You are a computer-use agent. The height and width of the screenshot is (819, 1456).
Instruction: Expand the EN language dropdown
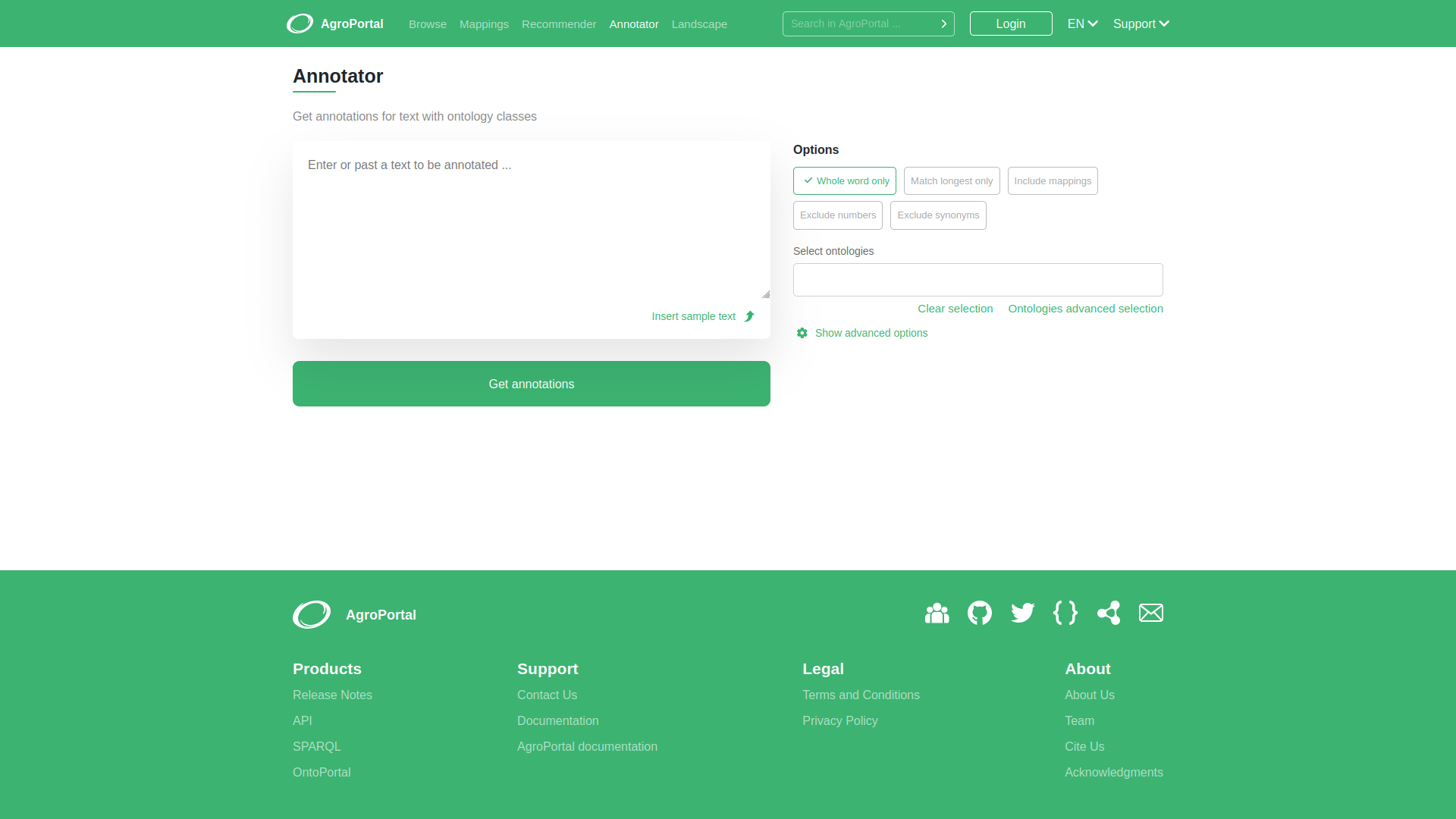(x=1083, y=23)
